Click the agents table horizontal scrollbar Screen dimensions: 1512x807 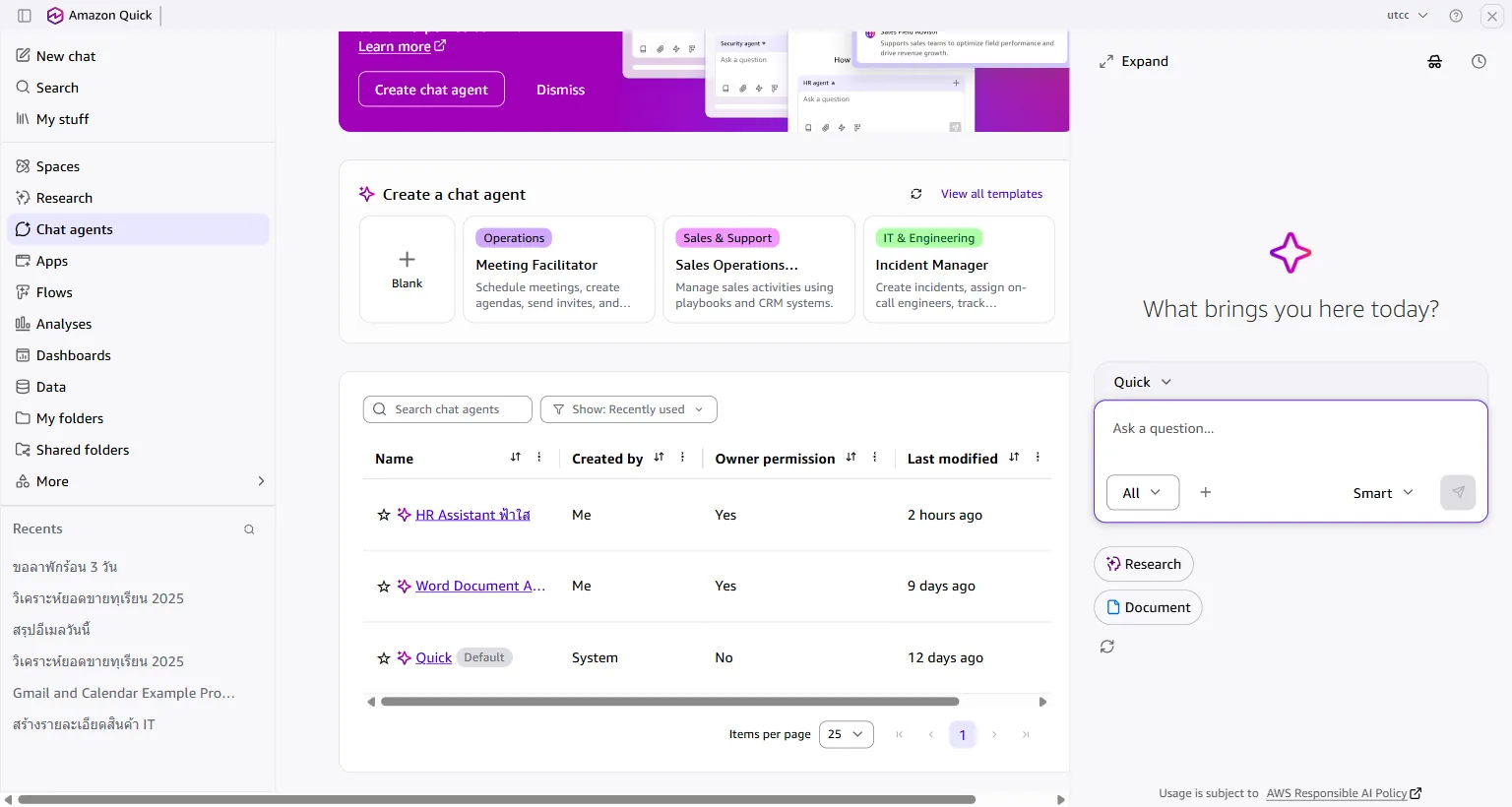669,702
